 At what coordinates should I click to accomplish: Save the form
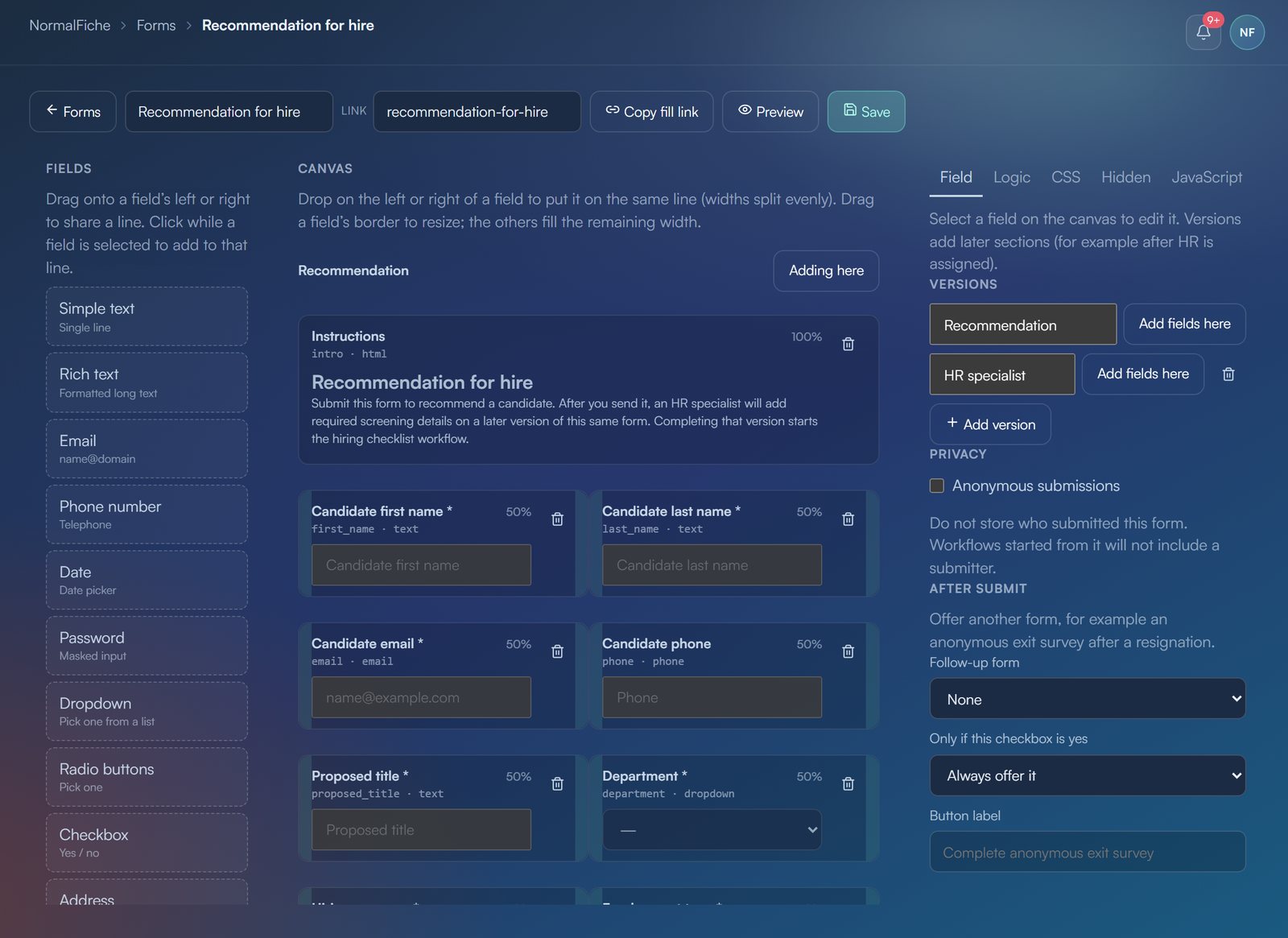tap(866, 111)
